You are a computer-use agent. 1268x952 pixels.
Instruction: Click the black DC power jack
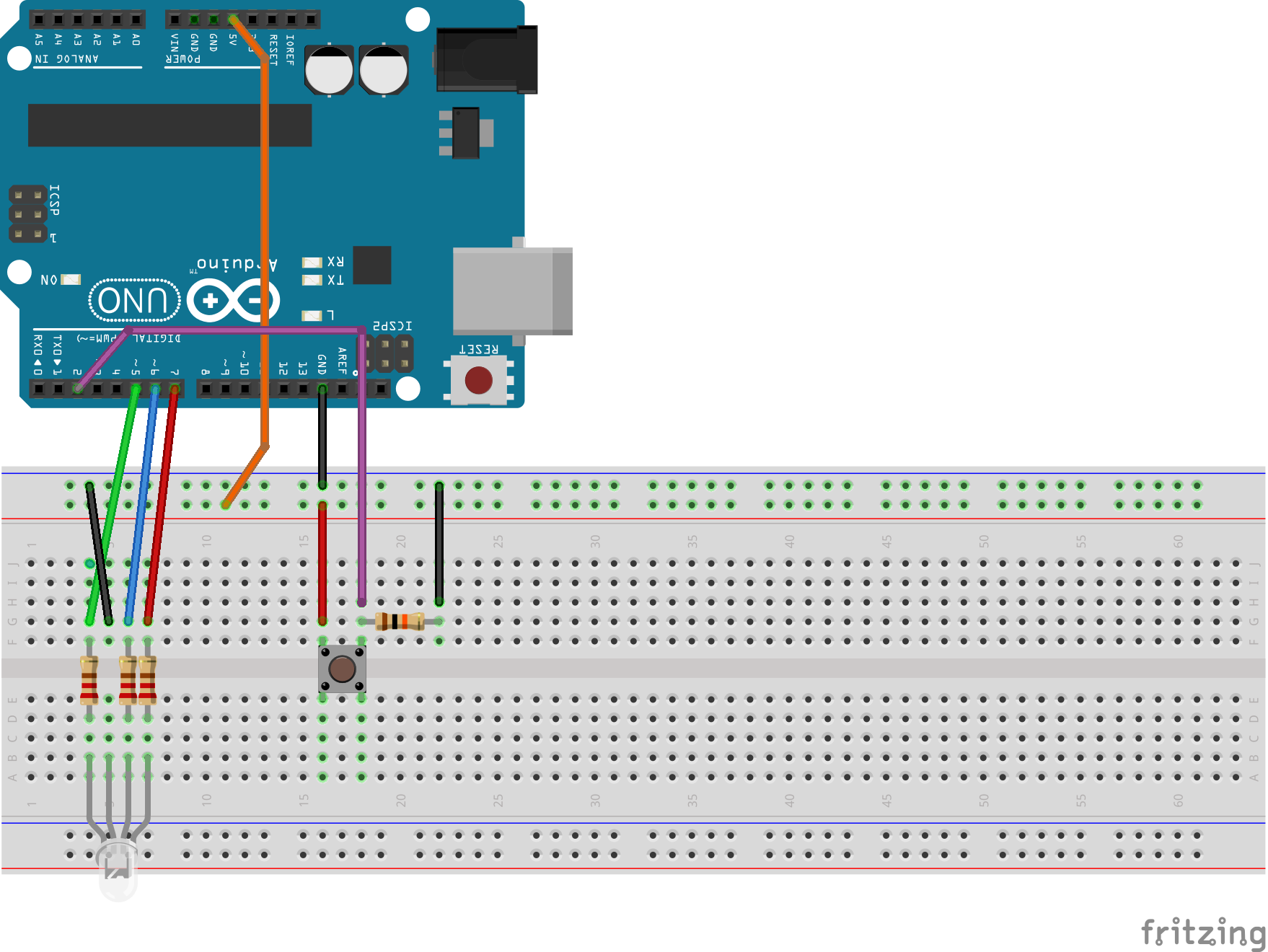[x=488, y=60]
